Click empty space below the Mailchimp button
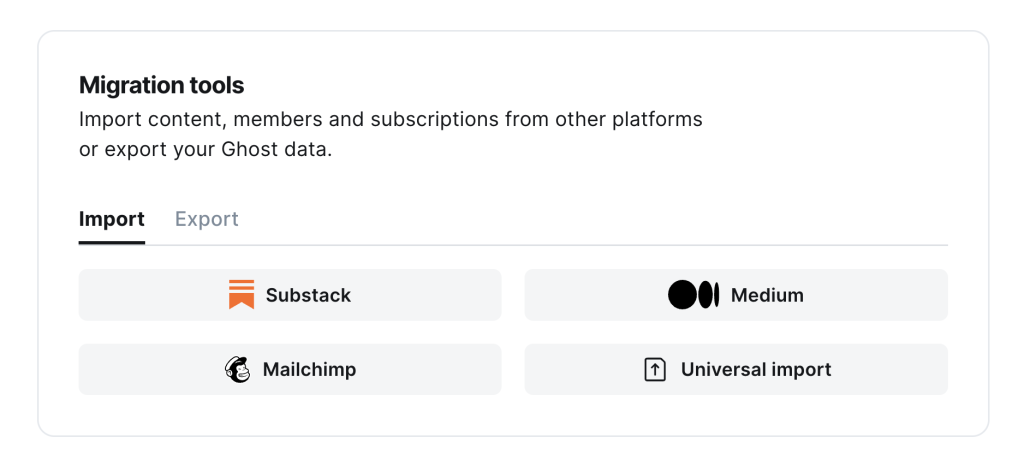Screen dimensions: 1024x467 [290, 415]
